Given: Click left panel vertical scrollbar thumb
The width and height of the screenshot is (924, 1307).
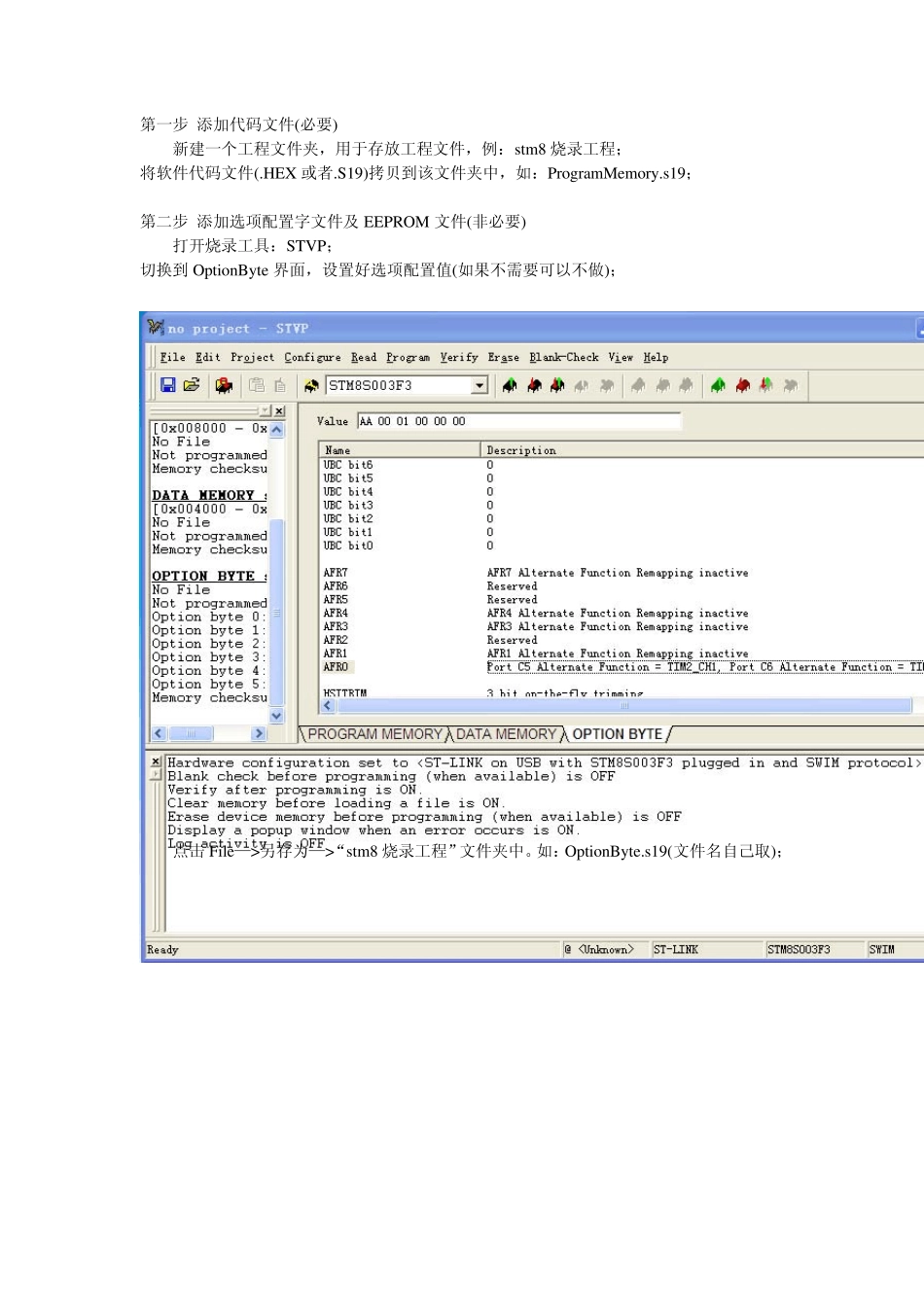Looking at the screenshot, I should (277, 613).
